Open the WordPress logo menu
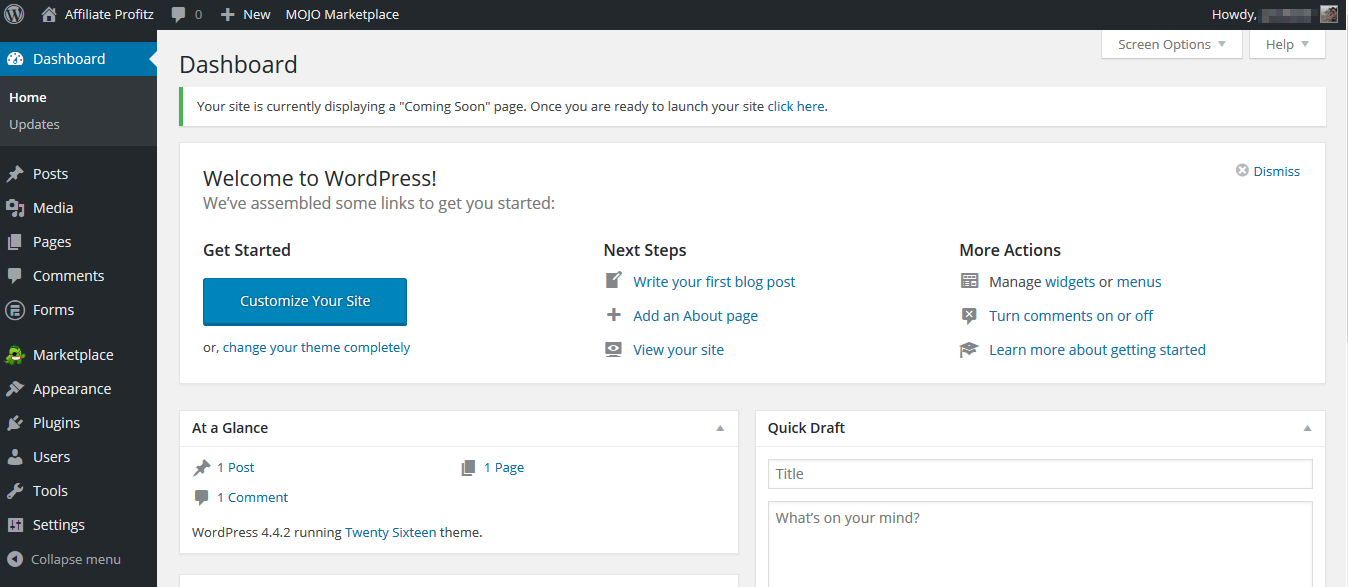This screenshot has height=587, width=1348. coord(15,14)
